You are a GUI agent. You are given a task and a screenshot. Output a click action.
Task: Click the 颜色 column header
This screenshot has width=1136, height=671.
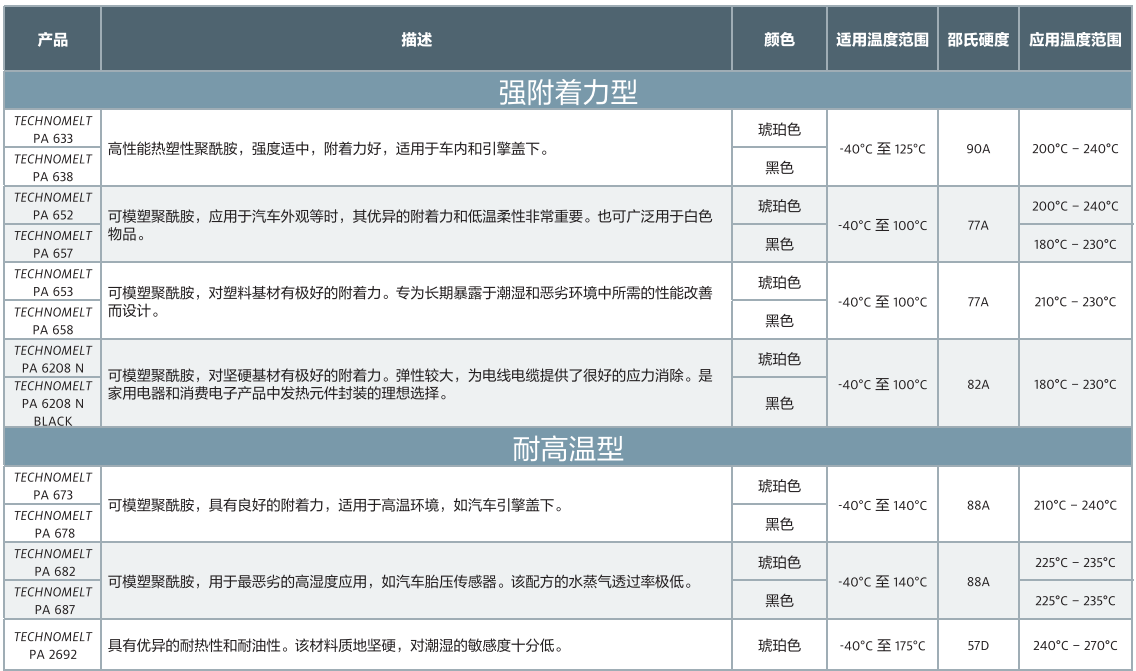coord(780,39)
